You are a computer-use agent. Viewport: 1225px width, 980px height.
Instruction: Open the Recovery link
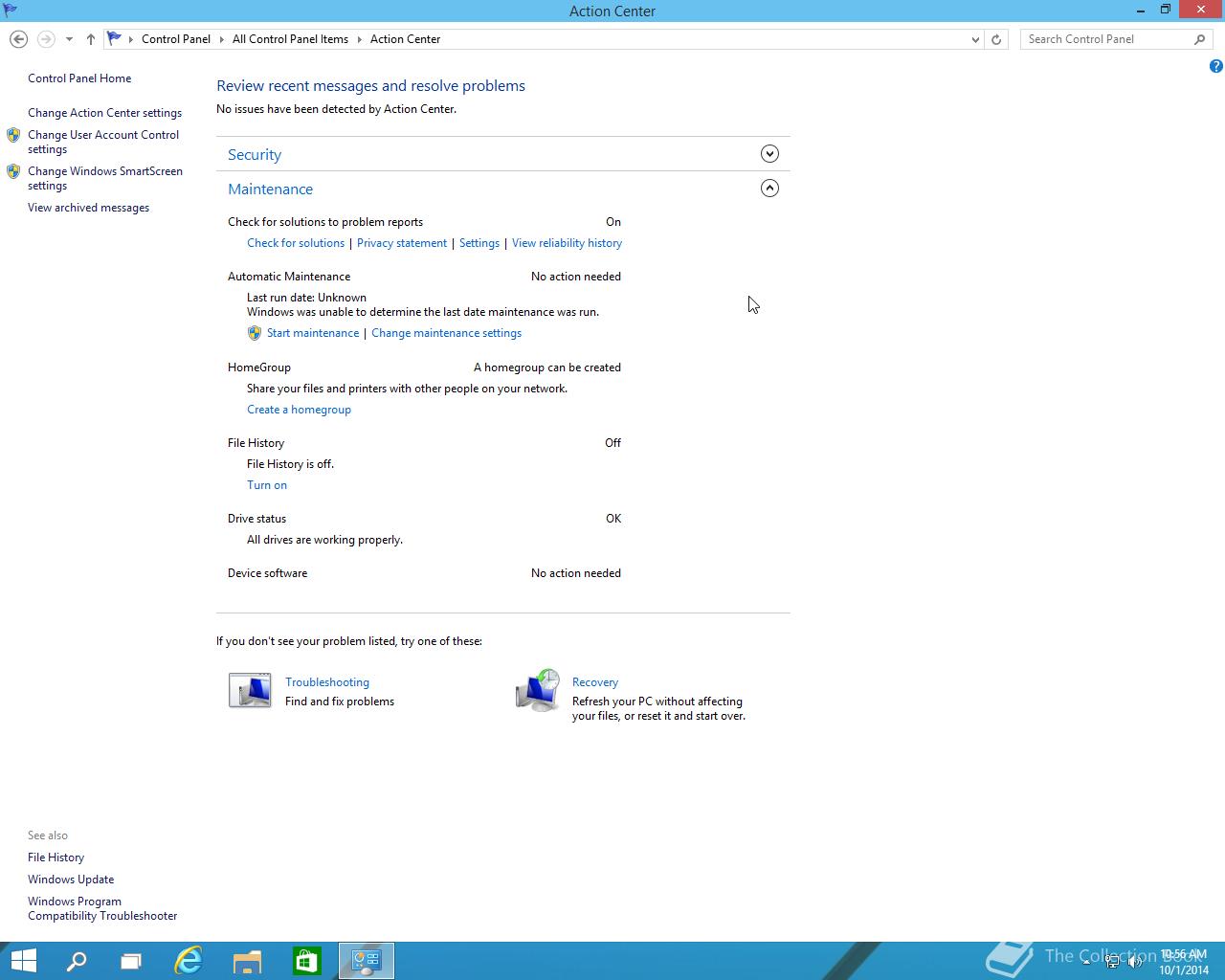(x=595, y=682)
